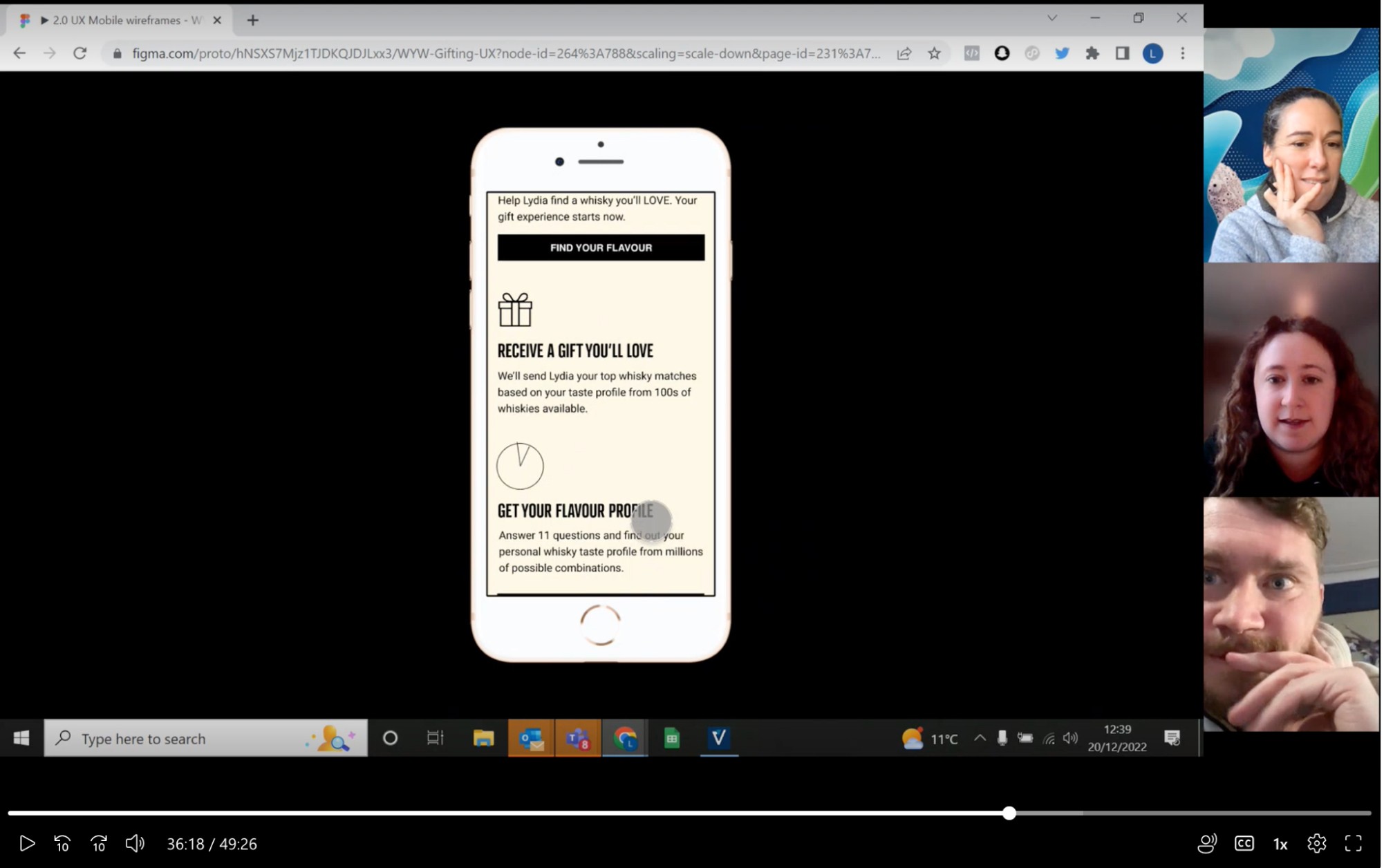Select the Figma prototype browser tab
The image size is (1384, 868).
pyautogui.click(x=121, y=20)
